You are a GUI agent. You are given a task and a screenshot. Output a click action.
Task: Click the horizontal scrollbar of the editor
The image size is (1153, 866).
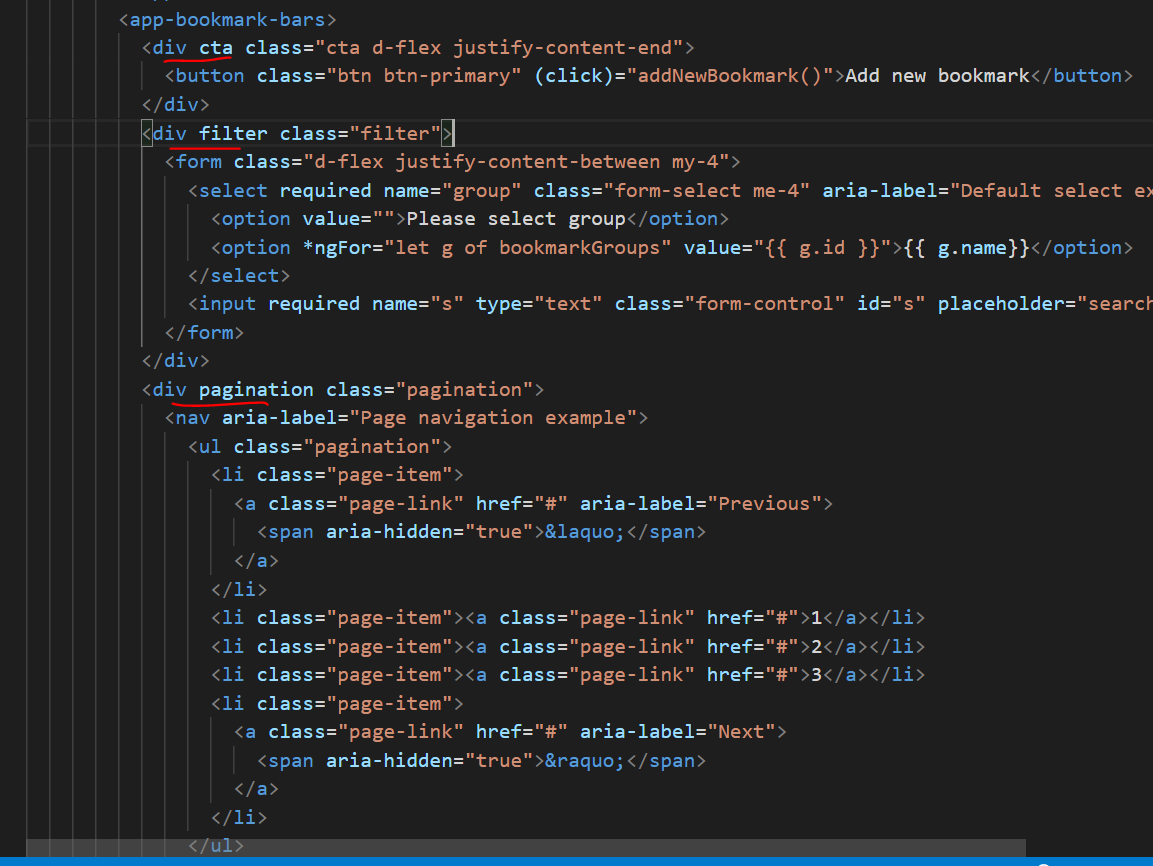(x=526, y=848)
